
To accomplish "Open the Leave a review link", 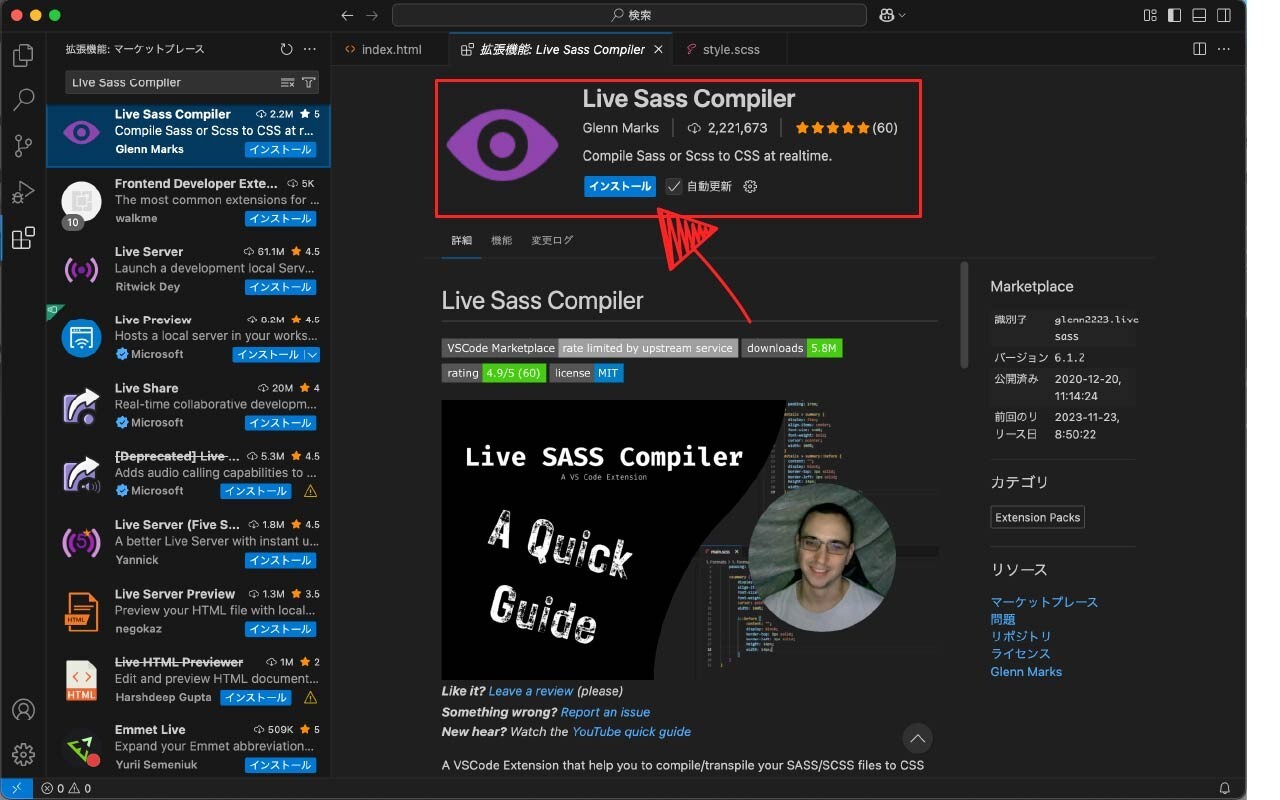I will 531,691.
